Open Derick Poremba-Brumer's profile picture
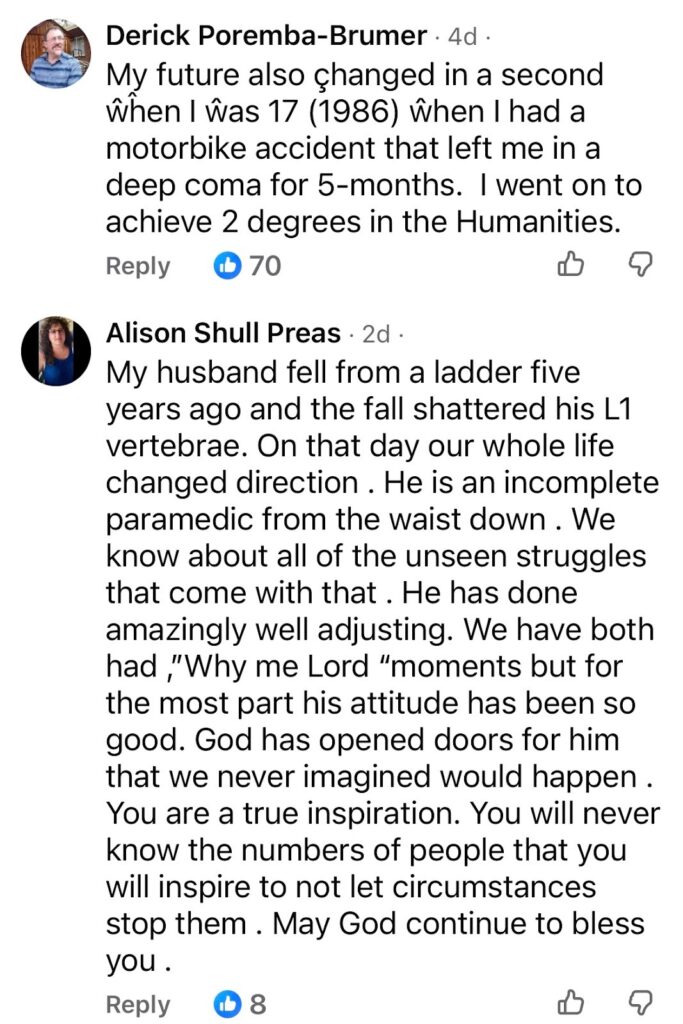Screen dimensions: 683x1024 click(x=56, y=55)
